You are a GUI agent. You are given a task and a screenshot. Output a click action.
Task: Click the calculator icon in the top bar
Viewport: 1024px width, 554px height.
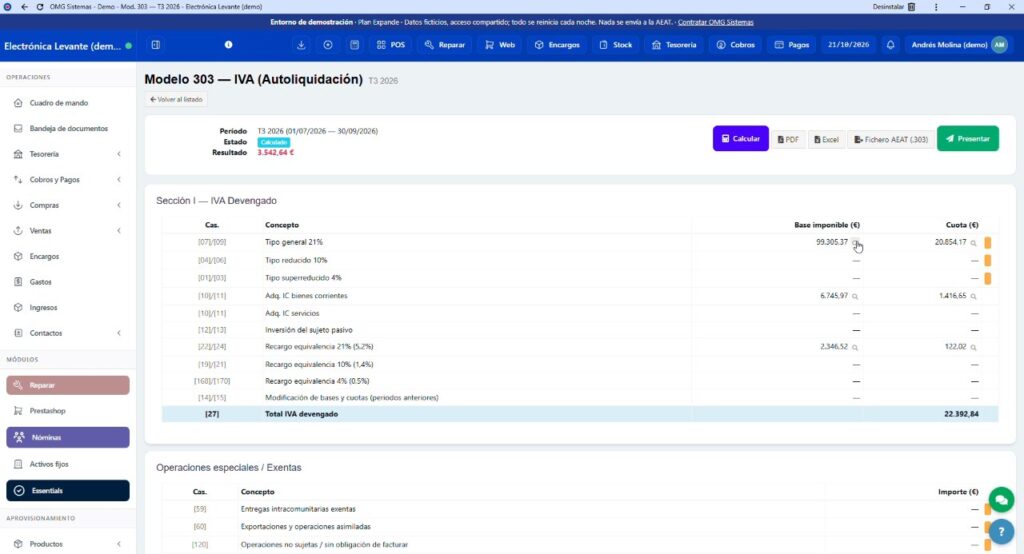[x=355, y=45]
